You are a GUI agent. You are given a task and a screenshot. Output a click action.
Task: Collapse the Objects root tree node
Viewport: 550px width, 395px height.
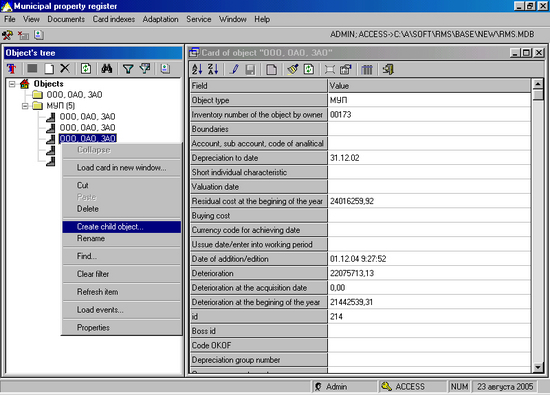click(12, 84)
